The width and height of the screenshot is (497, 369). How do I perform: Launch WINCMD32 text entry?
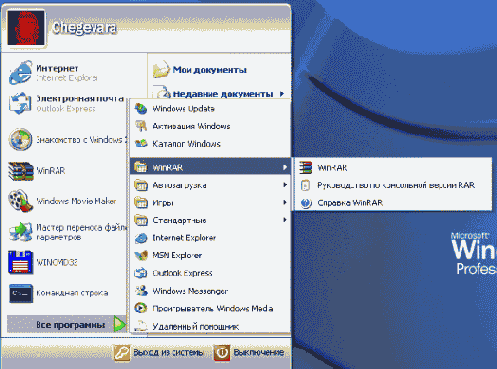coord(57,262)
